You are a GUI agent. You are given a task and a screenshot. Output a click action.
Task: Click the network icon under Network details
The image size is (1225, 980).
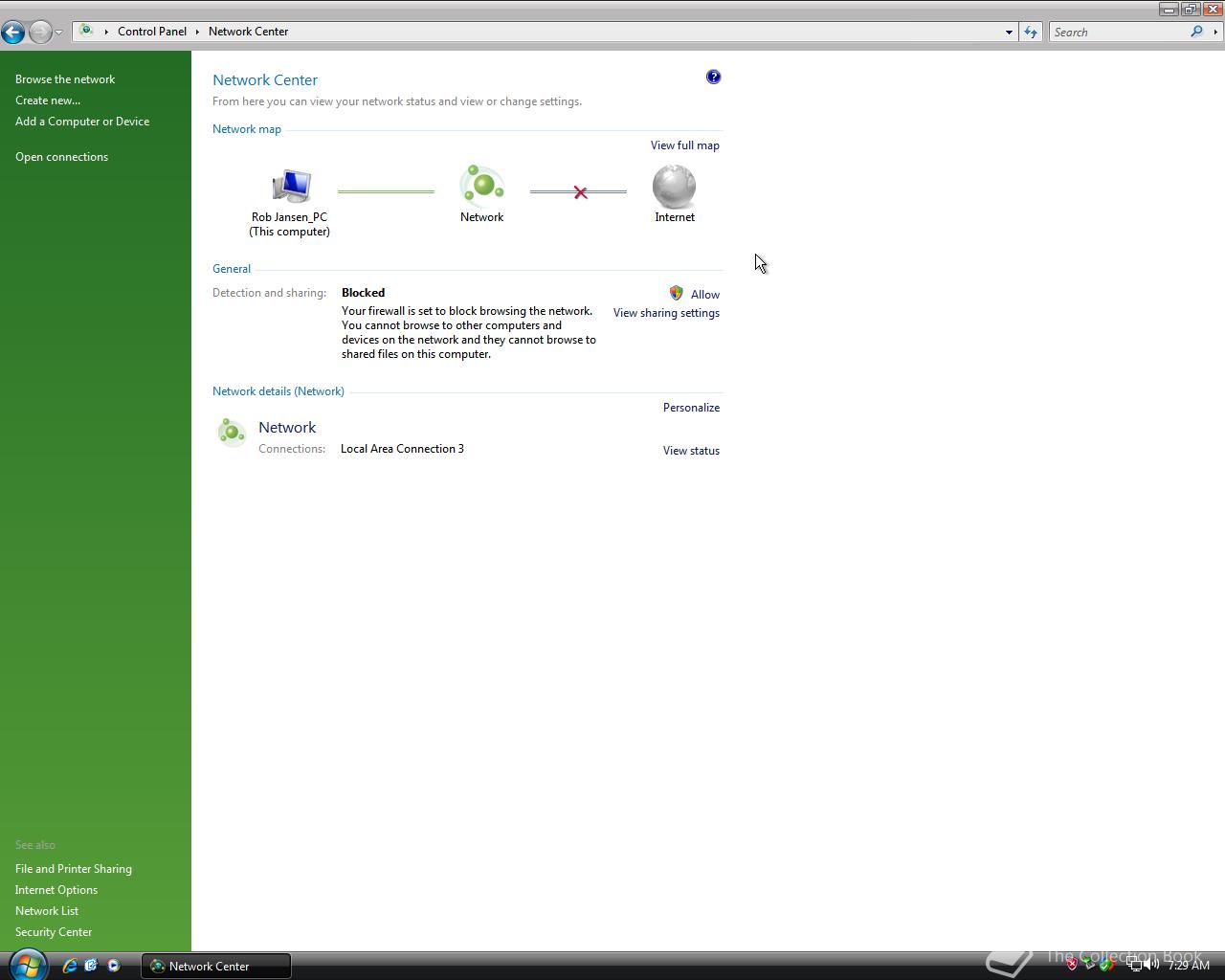point(232,433)
